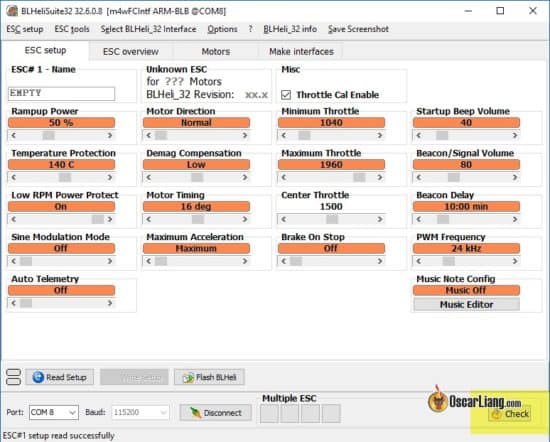Viewport: 550px width, 442px height.
Task: Increase Beacon/Signal Volume with right arrow
Action: click(x=515, y=178)
